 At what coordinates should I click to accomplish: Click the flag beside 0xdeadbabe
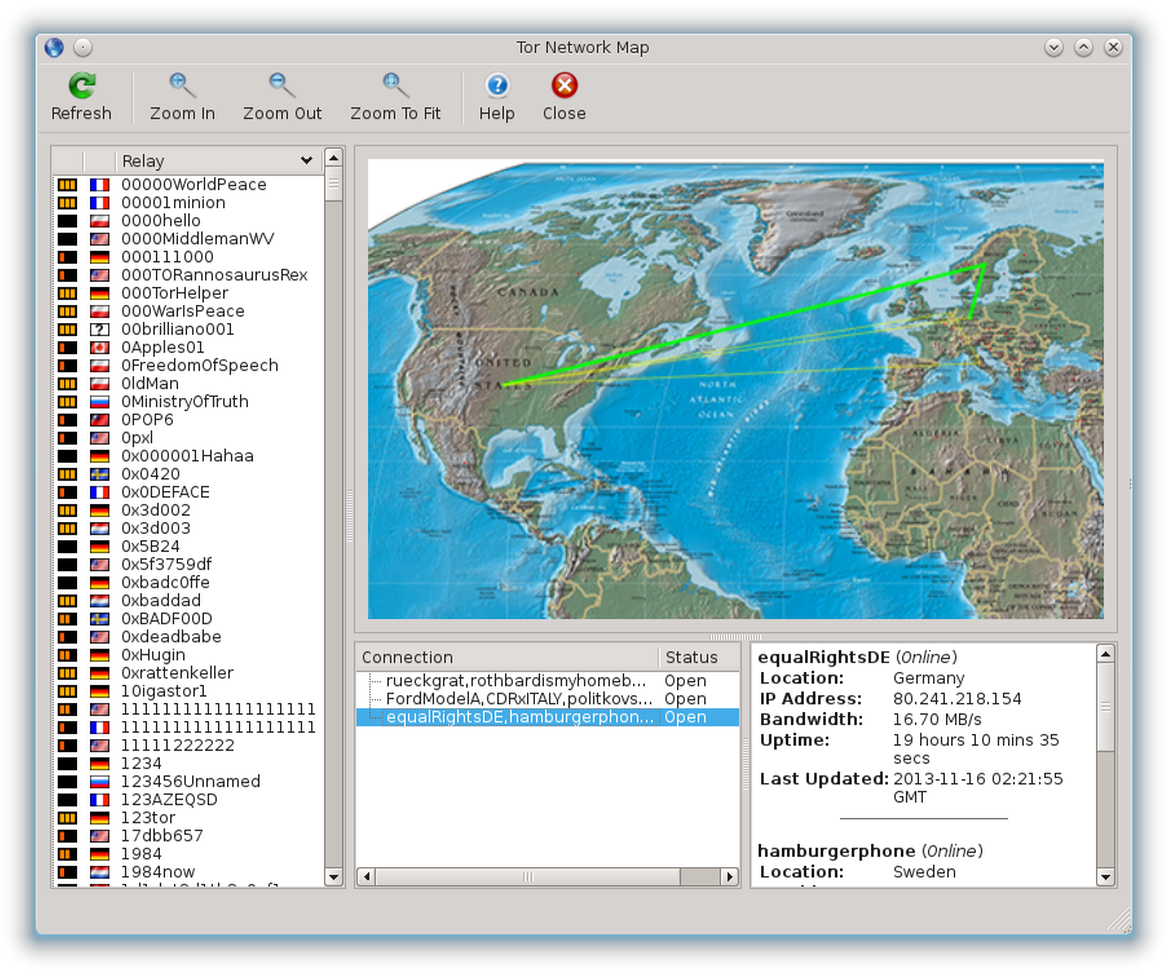pyautogui.click(x=99, y=637)
